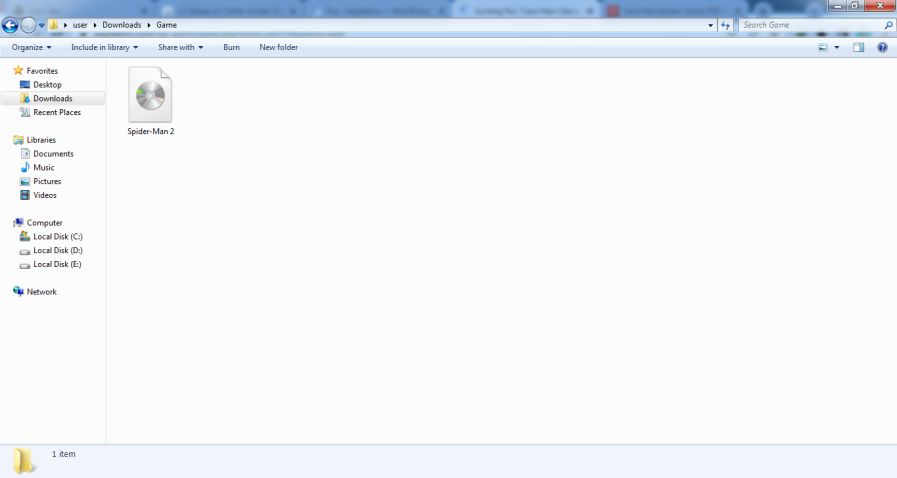The width and height of the screenshot is (897, 478).
Task: Toggle the preview pane
Action: 859,47
